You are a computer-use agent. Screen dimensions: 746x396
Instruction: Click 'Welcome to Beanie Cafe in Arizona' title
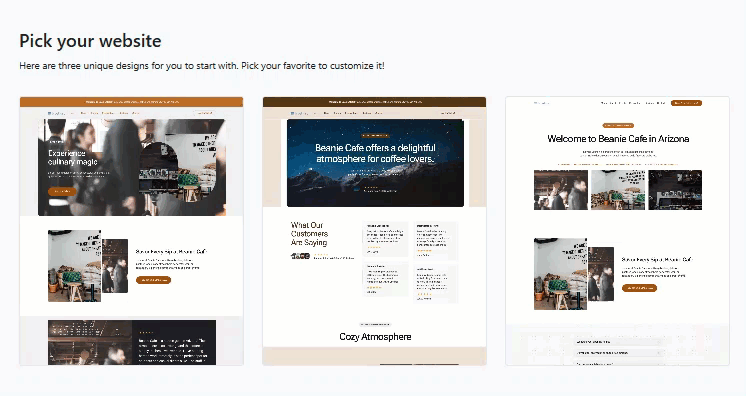tap(618, 139)
